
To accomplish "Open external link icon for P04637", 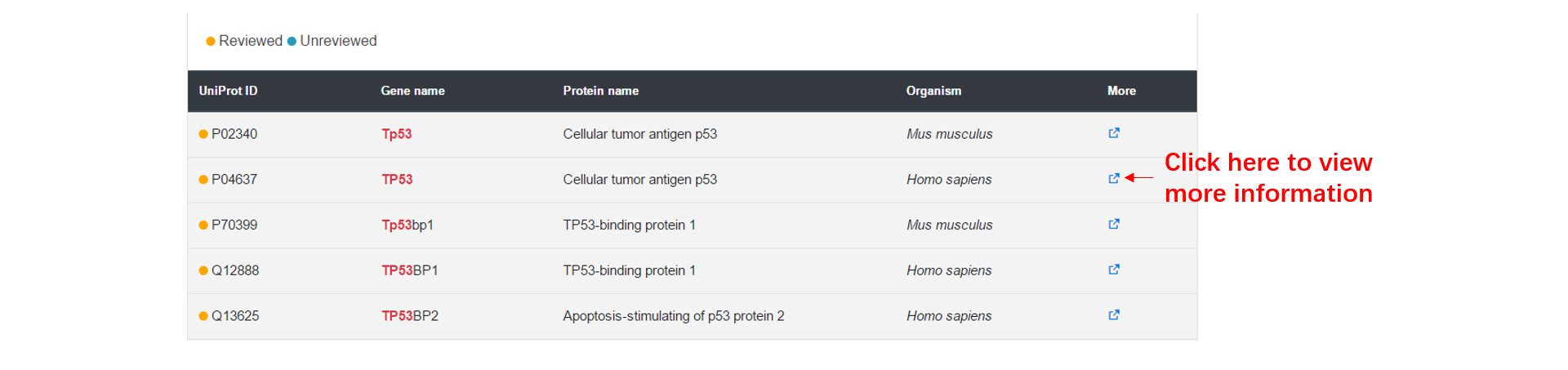I will [x=1114, y=179].
